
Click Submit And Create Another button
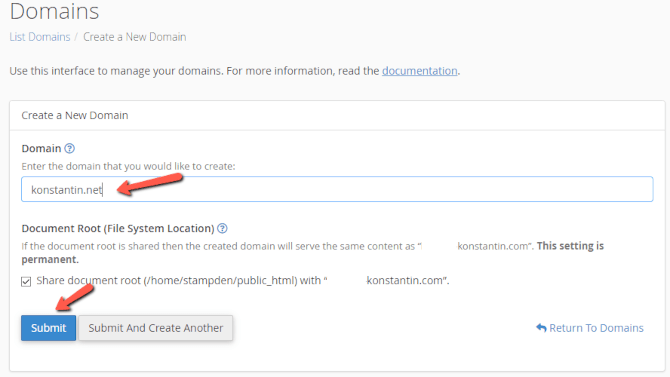click(156, 328)
